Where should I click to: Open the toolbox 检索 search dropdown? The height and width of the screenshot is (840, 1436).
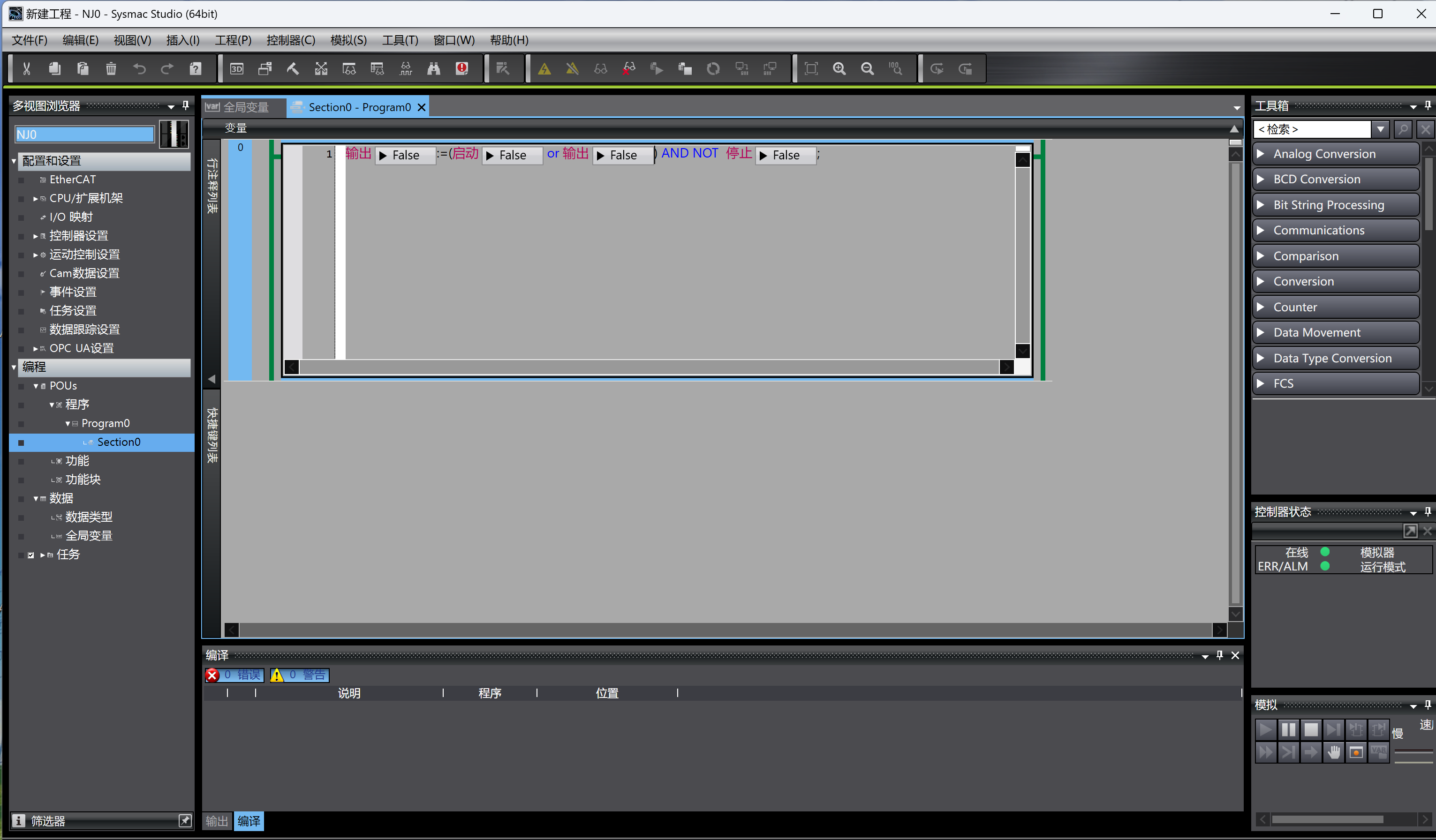(x=1380, y=129)
